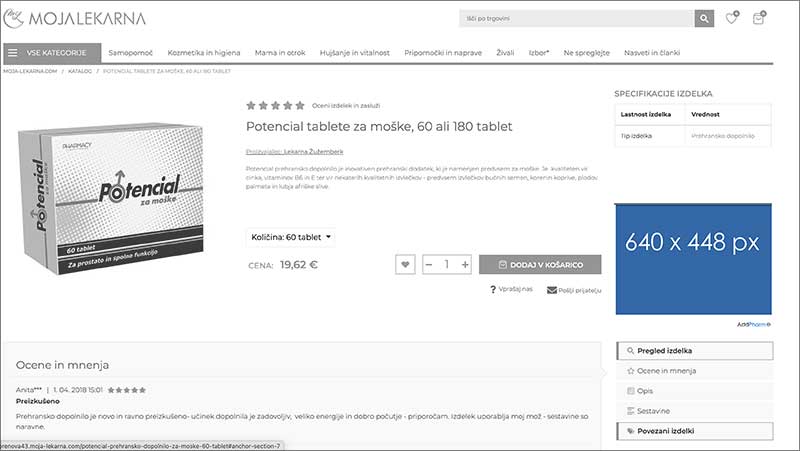Click Pošlji prijatelju envelope link
Screen dimensions: 800x451
point(574,290)
